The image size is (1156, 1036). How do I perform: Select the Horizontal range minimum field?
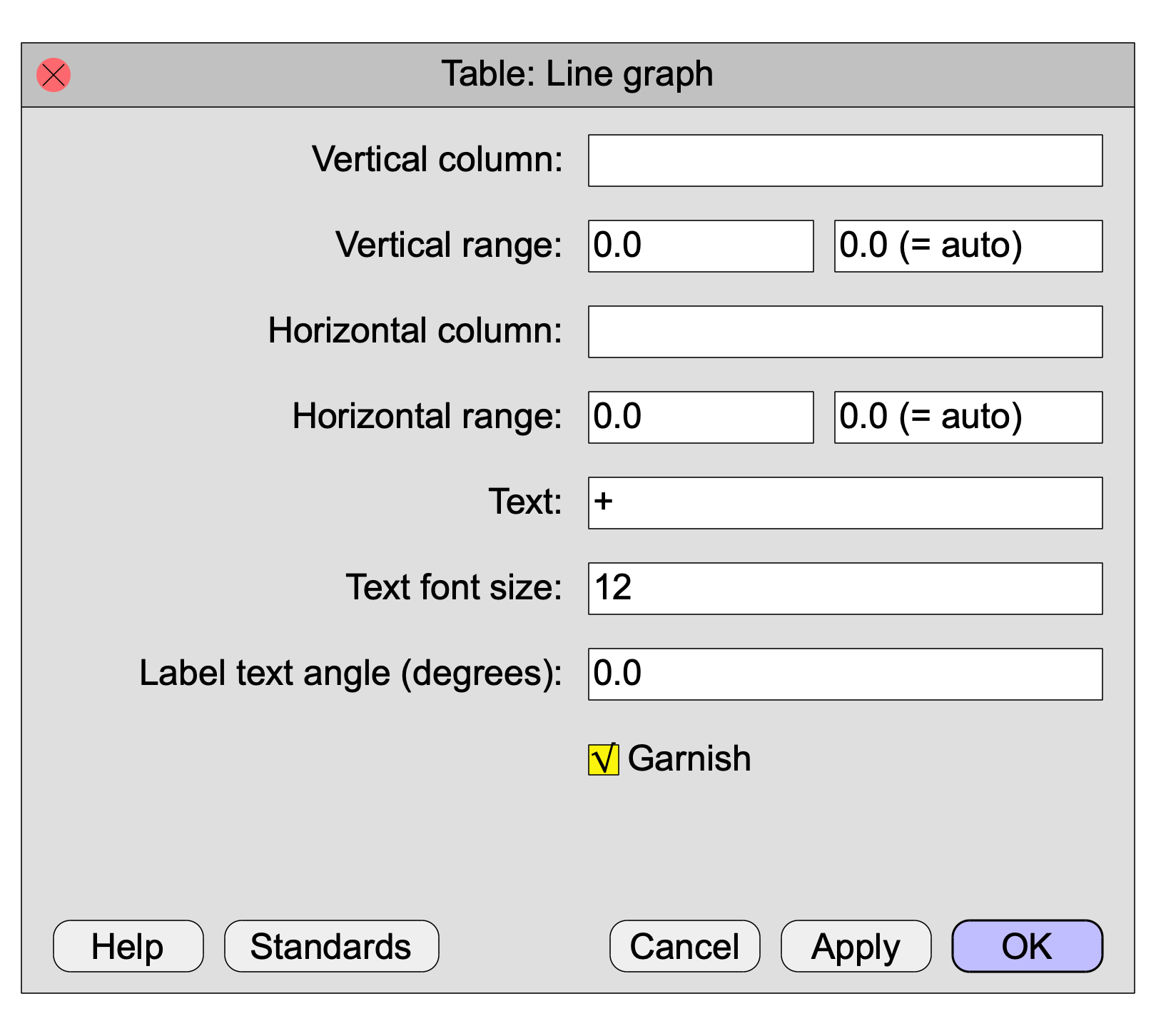(x=701, y=417)
